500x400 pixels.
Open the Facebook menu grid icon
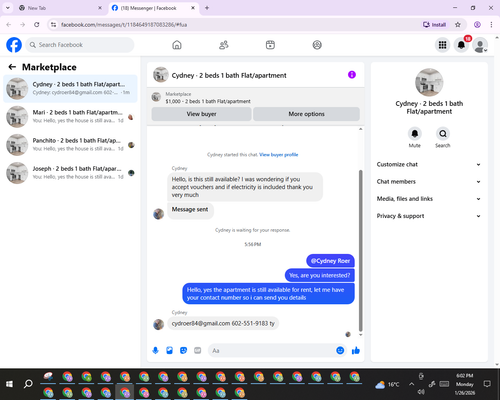pyautogui.click(x=442, y=45)
